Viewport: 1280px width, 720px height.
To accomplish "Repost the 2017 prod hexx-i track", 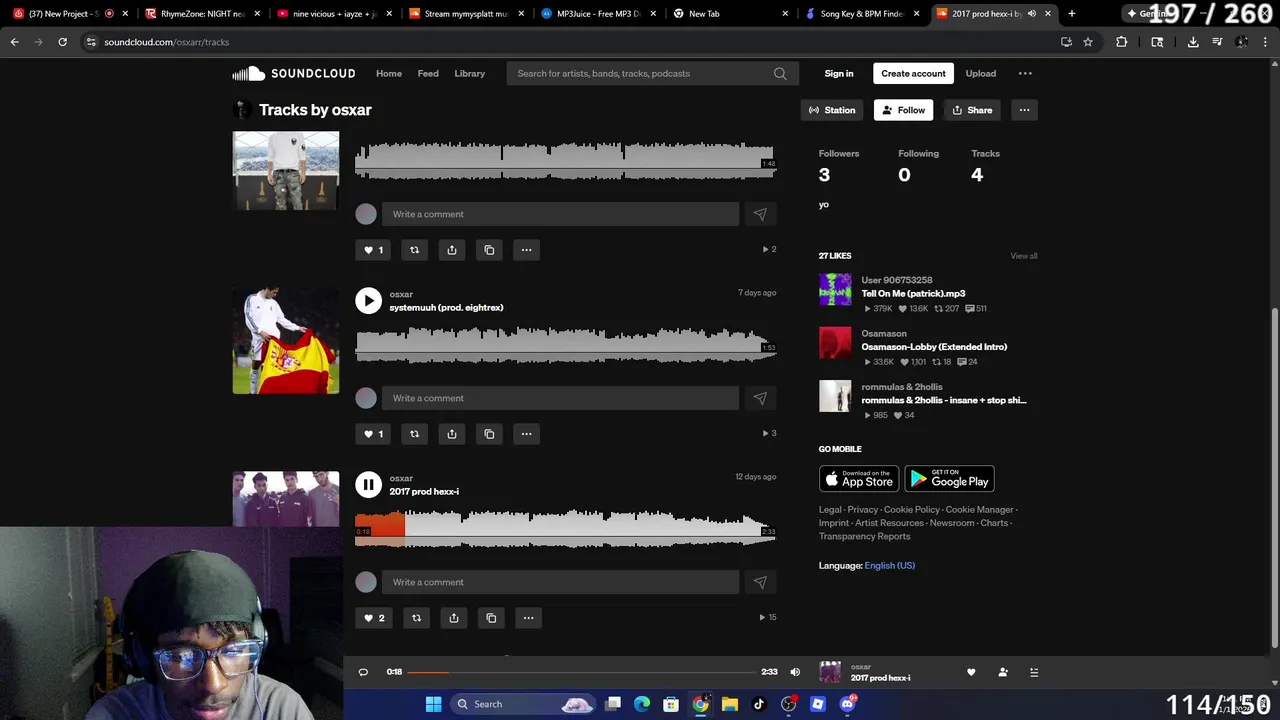I will coord(417,618).
